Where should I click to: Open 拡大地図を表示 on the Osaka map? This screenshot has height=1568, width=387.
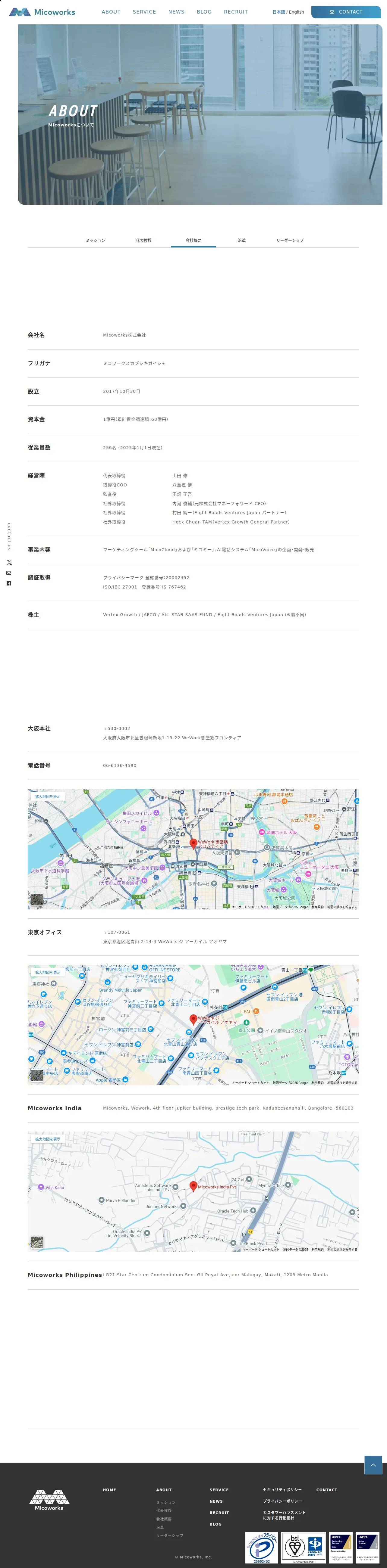[48, 796]
